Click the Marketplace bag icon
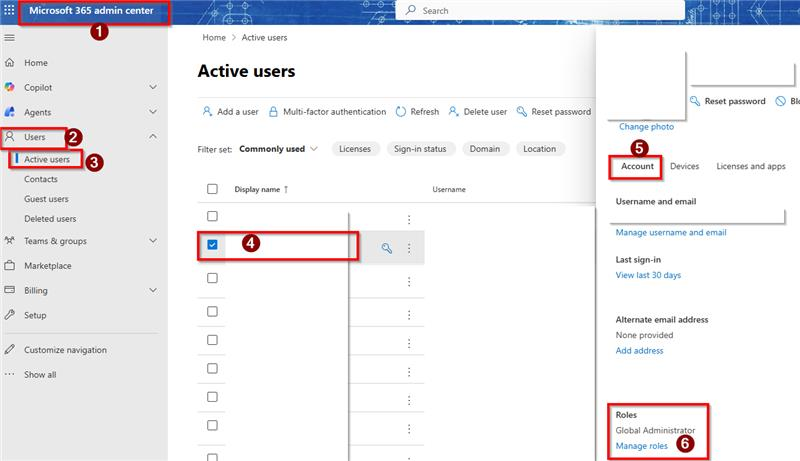Screen dimensions: 800x461 tap(9, 266)
